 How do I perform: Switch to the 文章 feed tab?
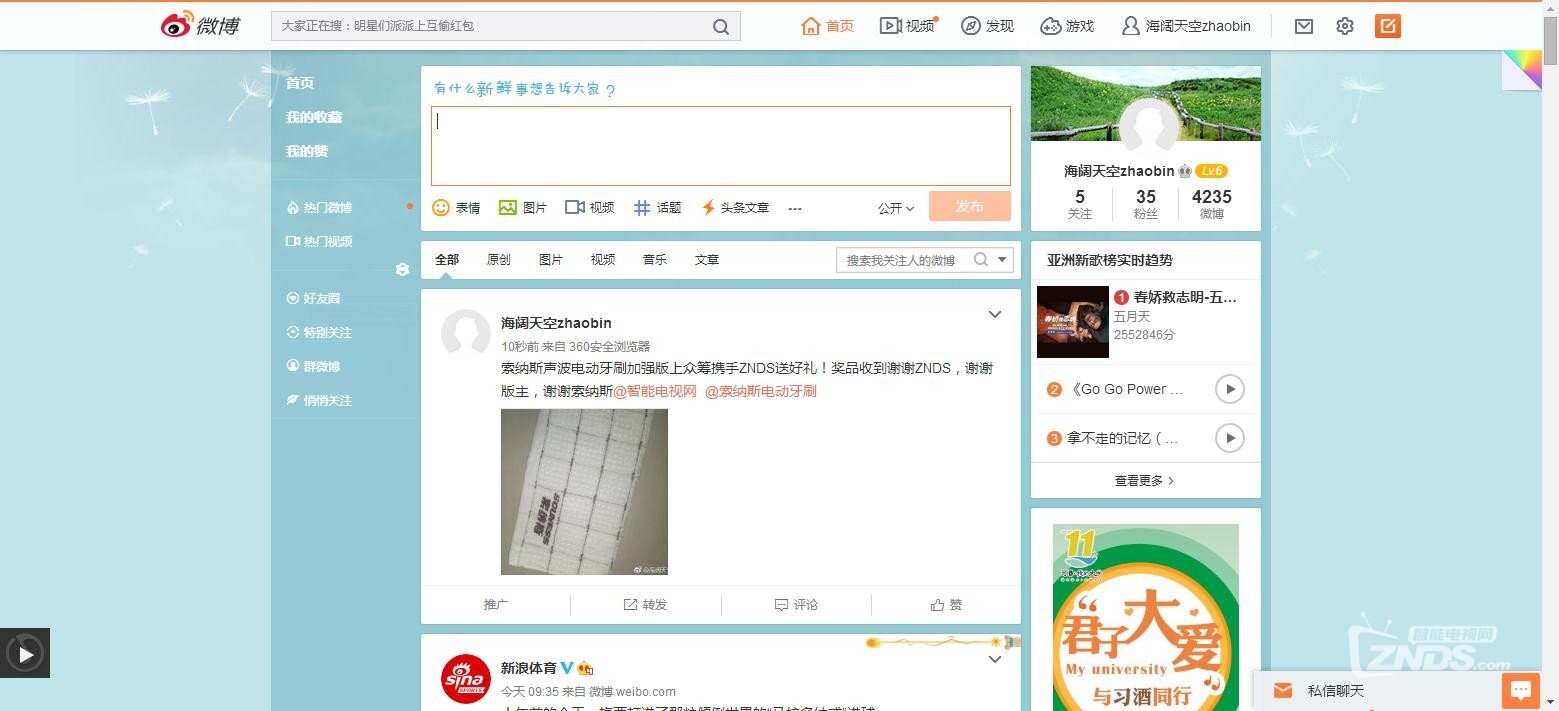click(x=707, y=260)
